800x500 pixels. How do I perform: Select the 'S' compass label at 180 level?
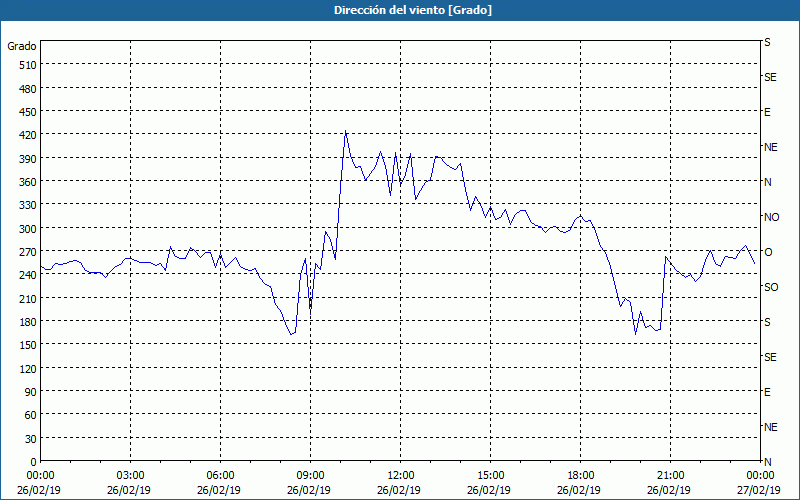(x=767, y=322)
